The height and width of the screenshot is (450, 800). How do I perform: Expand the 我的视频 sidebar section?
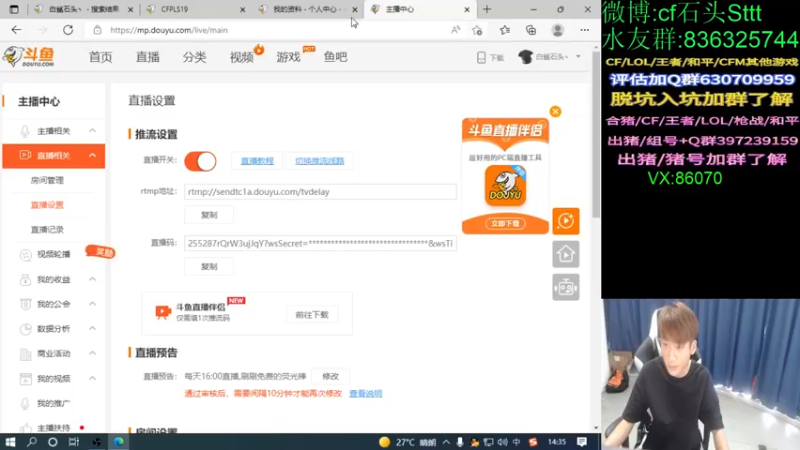[92, 378]
